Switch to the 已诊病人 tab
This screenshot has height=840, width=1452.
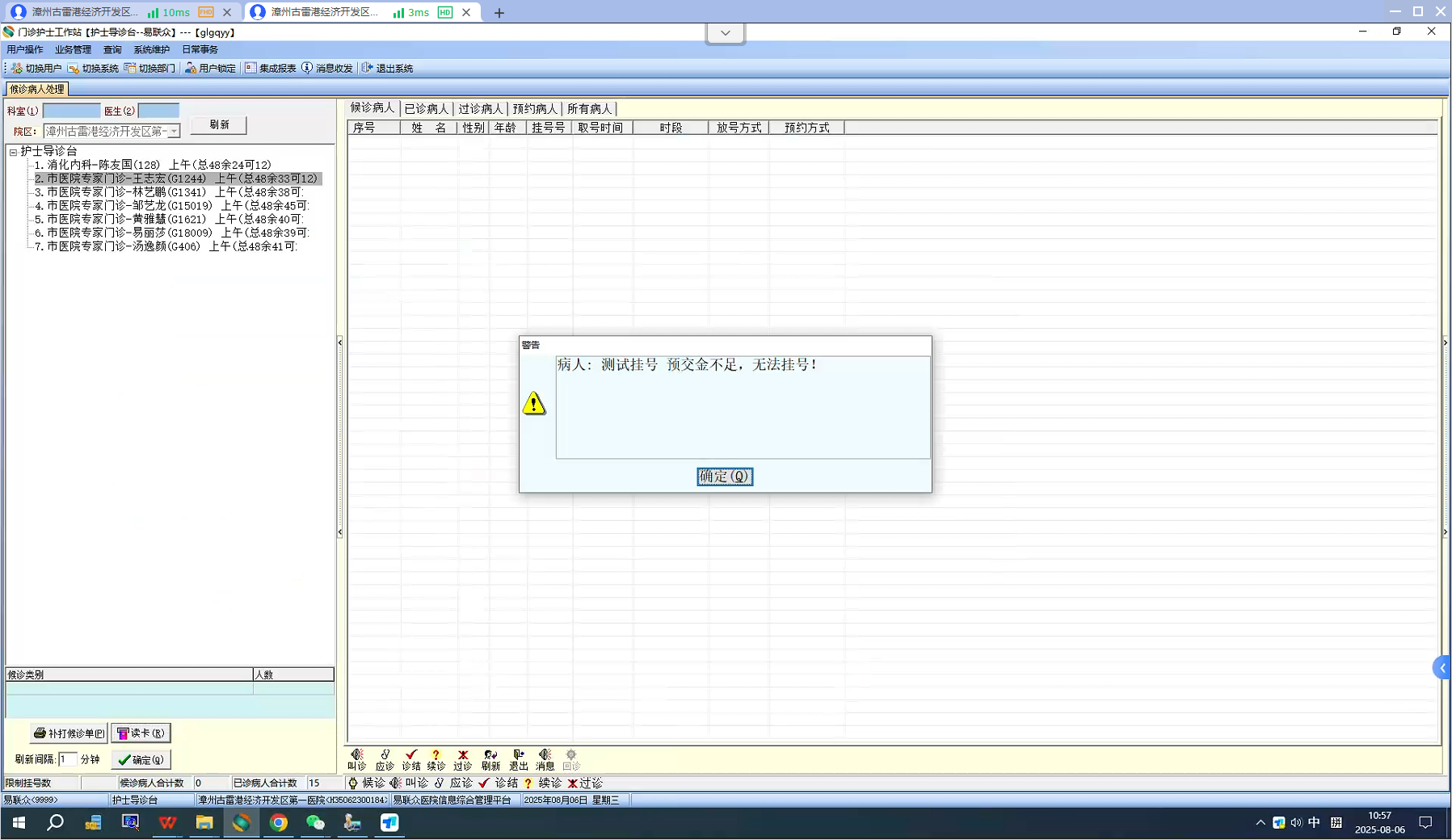[426, 109]
